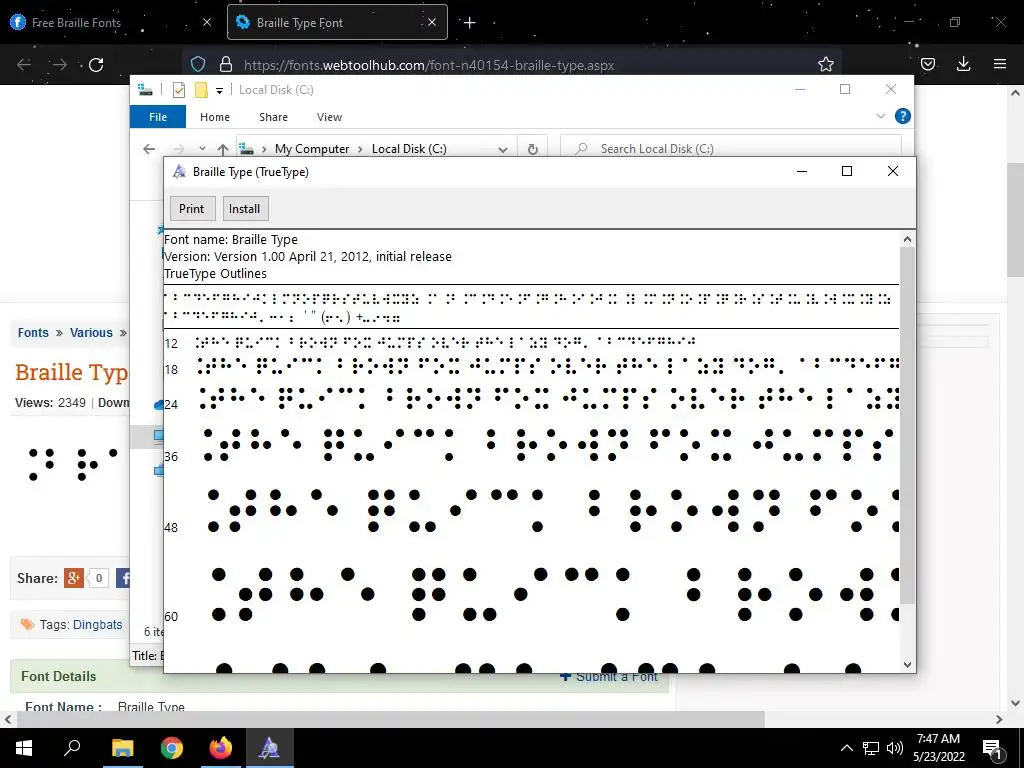
Task: Go back in Firefox history
Action: [x=24, y=65]
